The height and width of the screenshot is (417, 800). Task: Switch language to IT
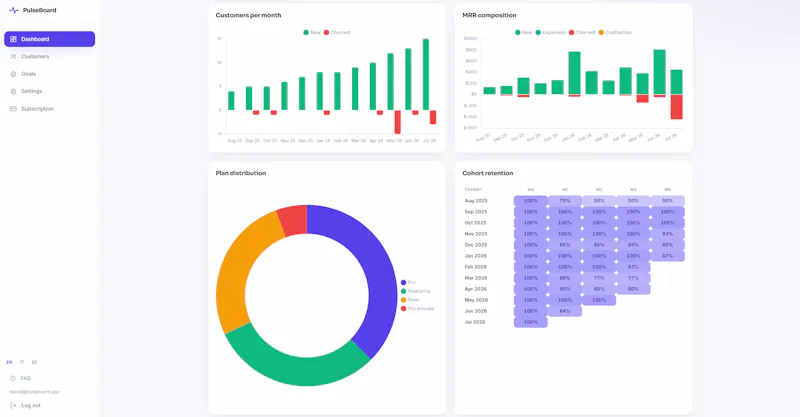pos(22,362)
